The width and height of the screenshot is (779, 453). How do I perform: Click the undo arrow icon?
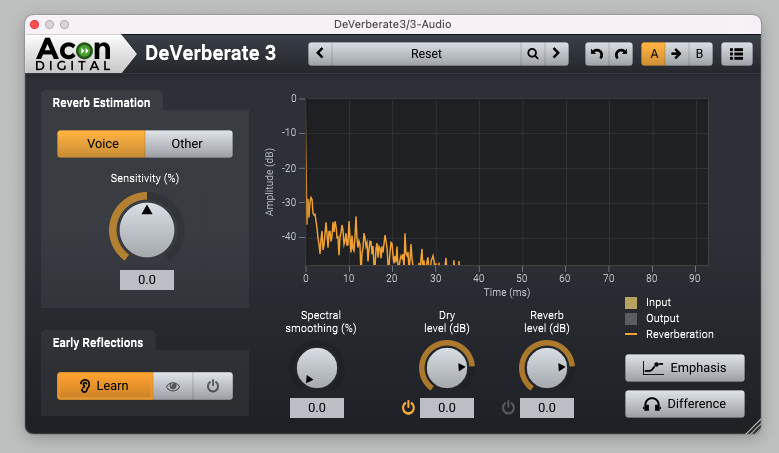[x=597, y=54]
